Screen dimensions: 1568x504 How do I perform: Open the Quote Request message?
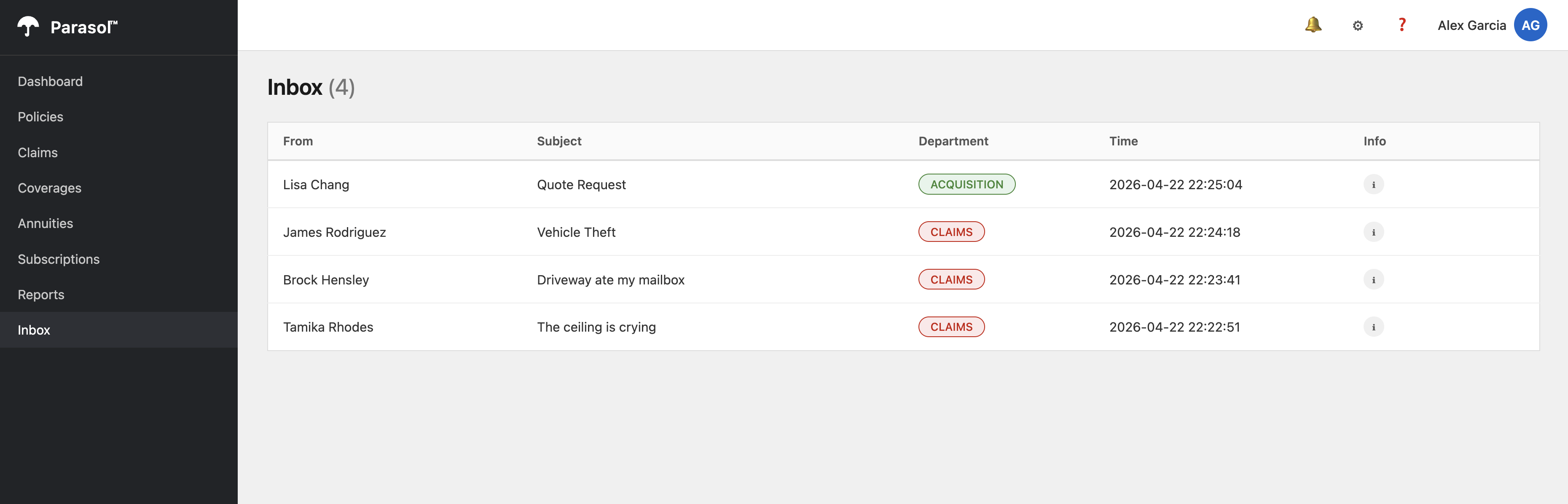point(581,185)
